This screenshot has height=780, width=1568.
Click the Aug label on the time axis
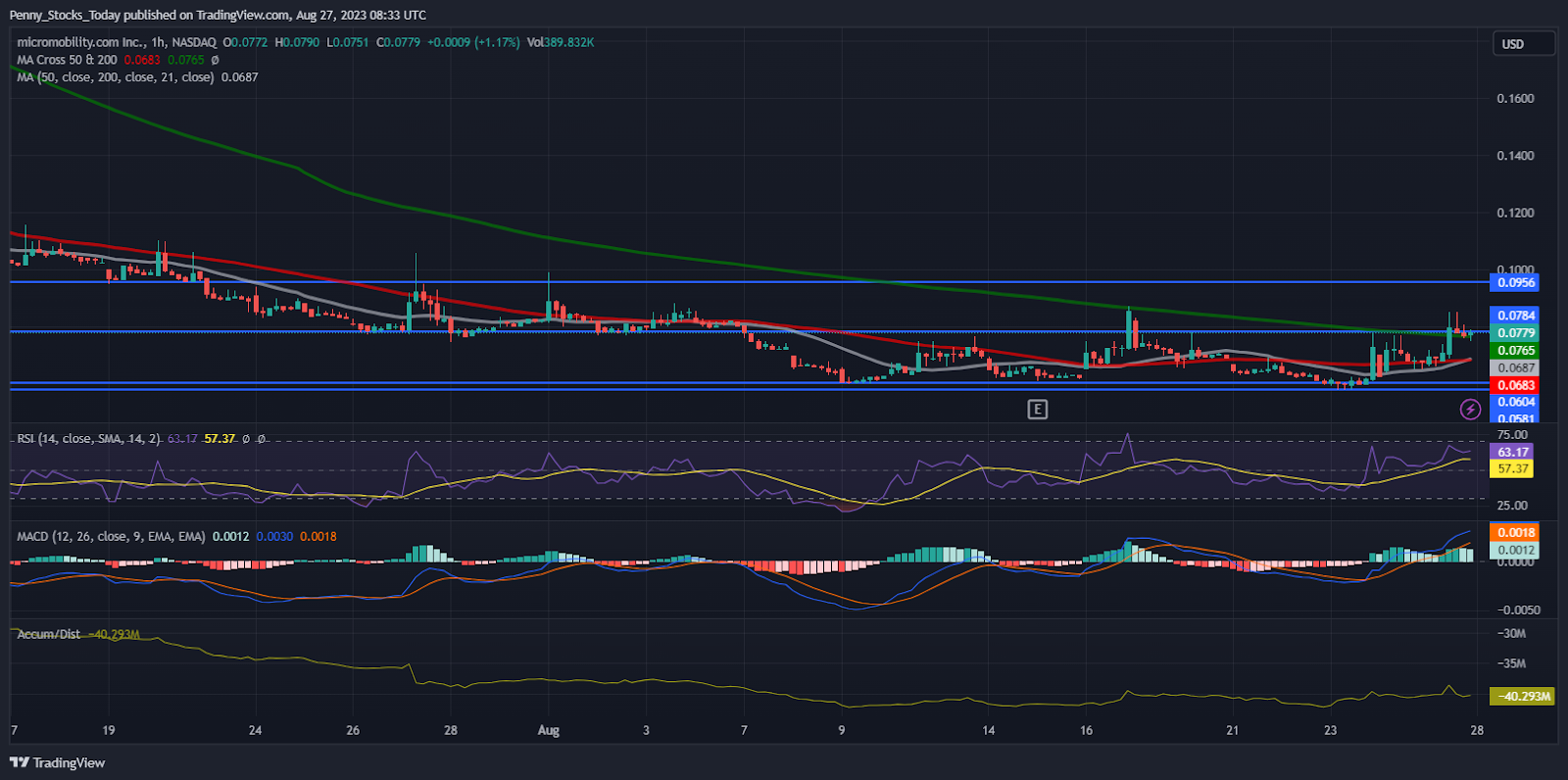click(549, 731)
